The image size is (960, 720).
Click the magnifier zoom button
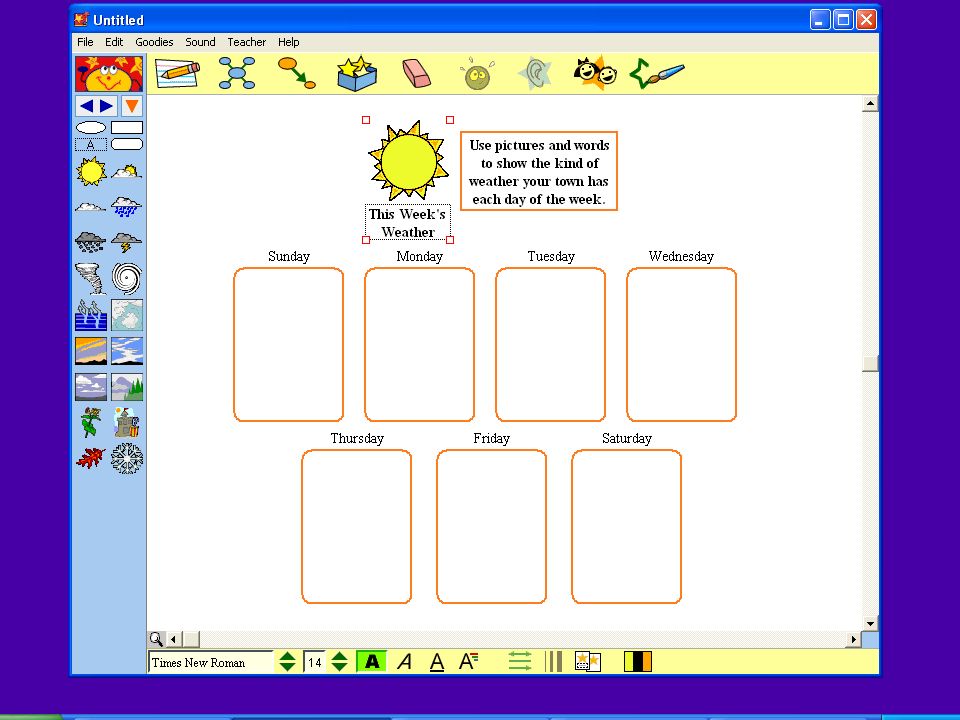[x=156, y=639]
